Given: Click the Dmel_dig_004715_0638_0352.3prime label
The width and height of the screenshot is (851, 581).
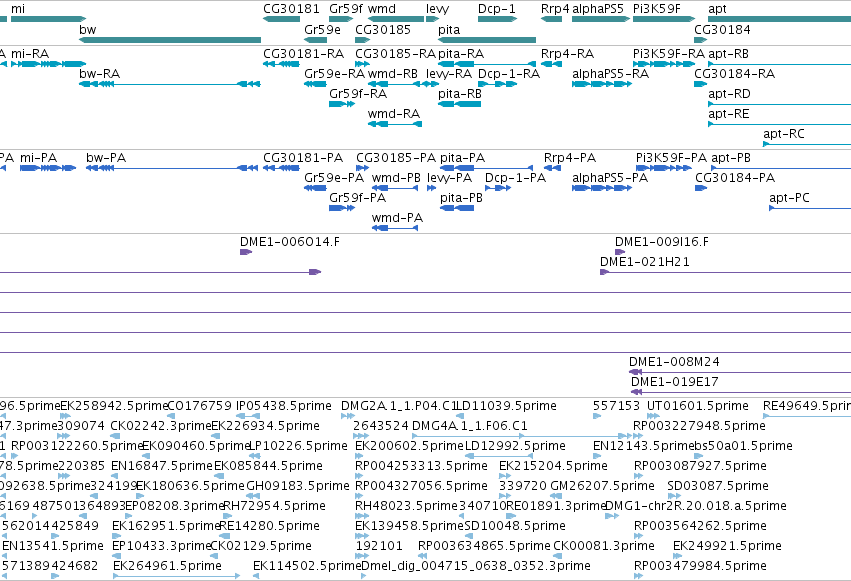Looking at the screenshot, I should tap(475, 566).
